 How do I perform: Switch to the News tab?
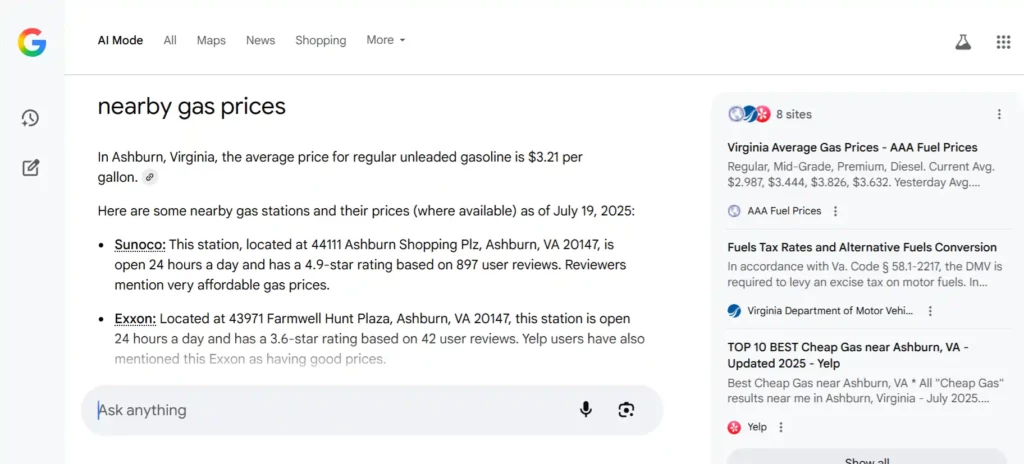point(261,41)
